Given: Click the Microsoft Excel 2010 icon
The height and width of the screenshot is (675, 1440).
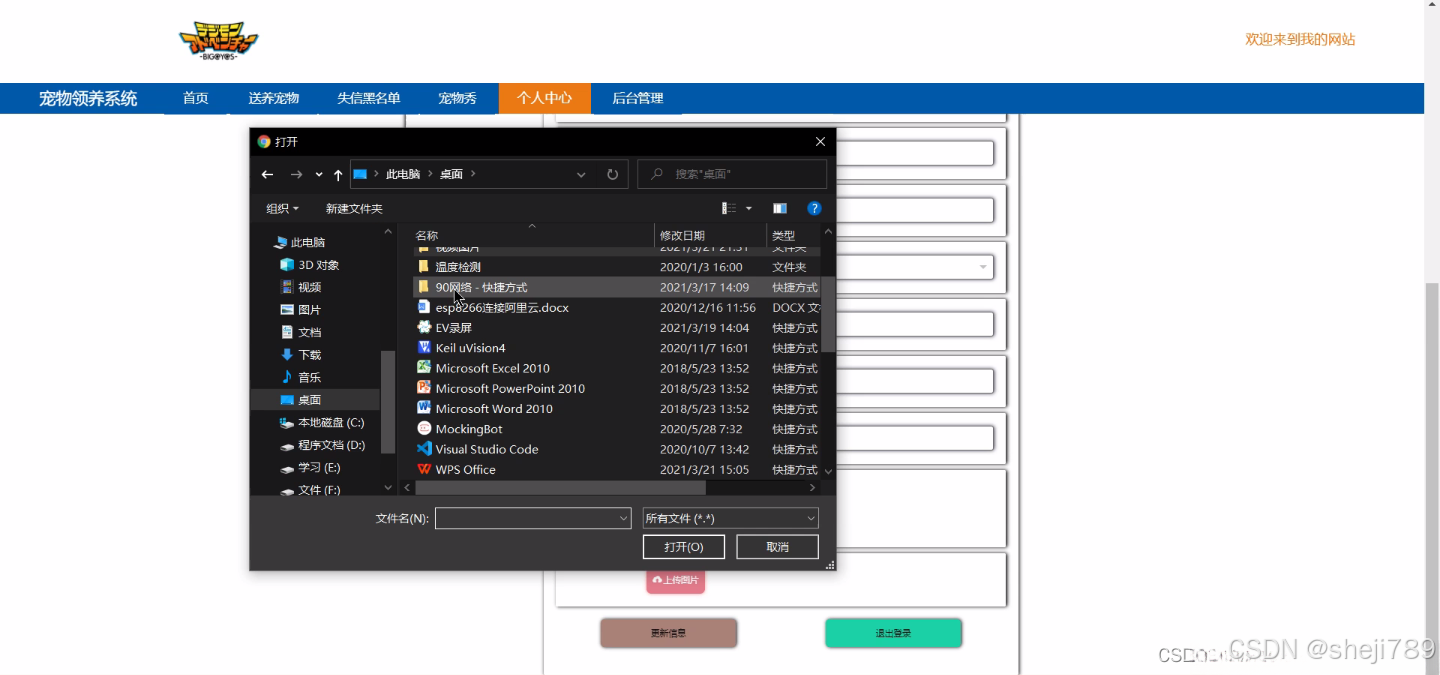Looking at the screenshot, I should click(x=424, y=368).
